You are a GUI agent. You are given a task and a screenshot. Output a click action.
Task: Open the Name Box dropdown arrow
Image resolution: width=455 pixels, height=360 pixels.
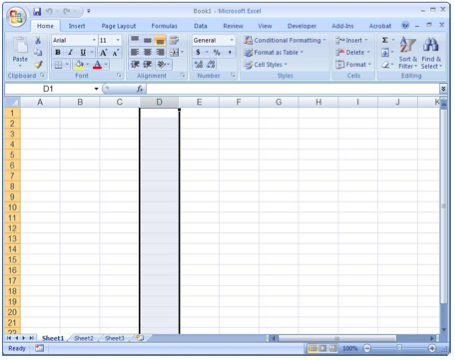point(96,89)
